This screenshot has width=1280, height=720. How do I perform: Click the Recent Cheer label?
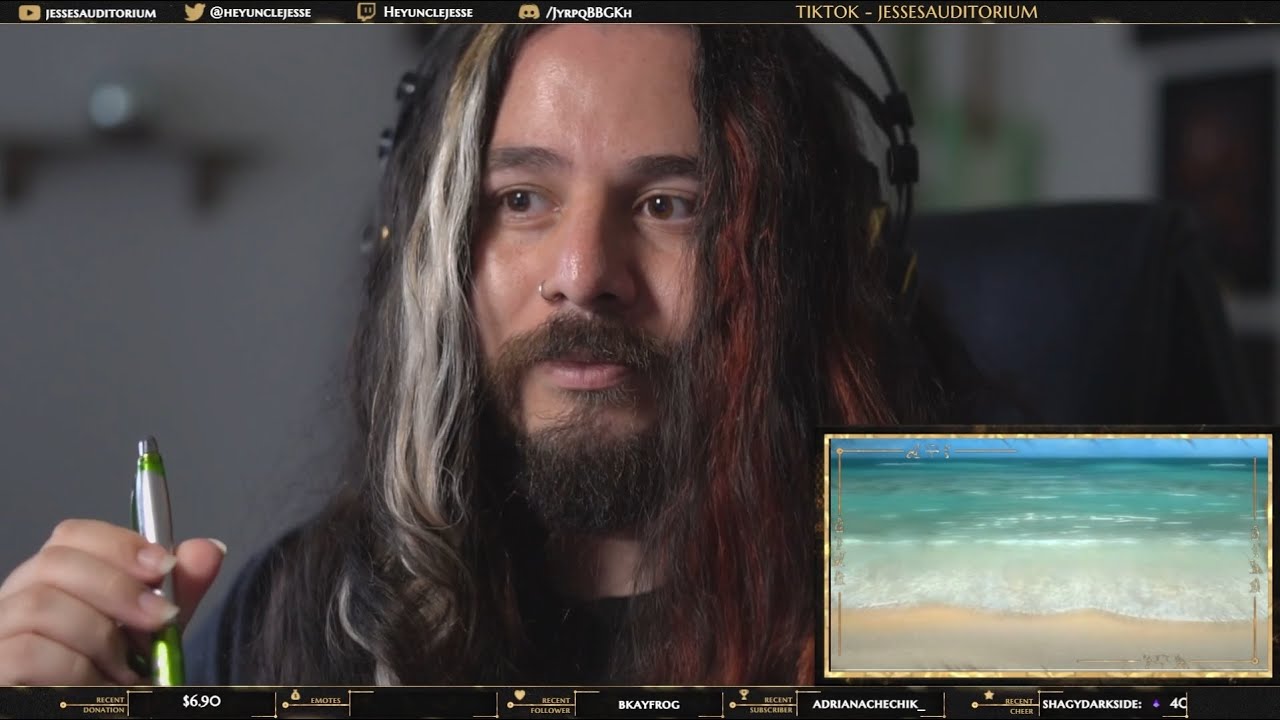1018,705
